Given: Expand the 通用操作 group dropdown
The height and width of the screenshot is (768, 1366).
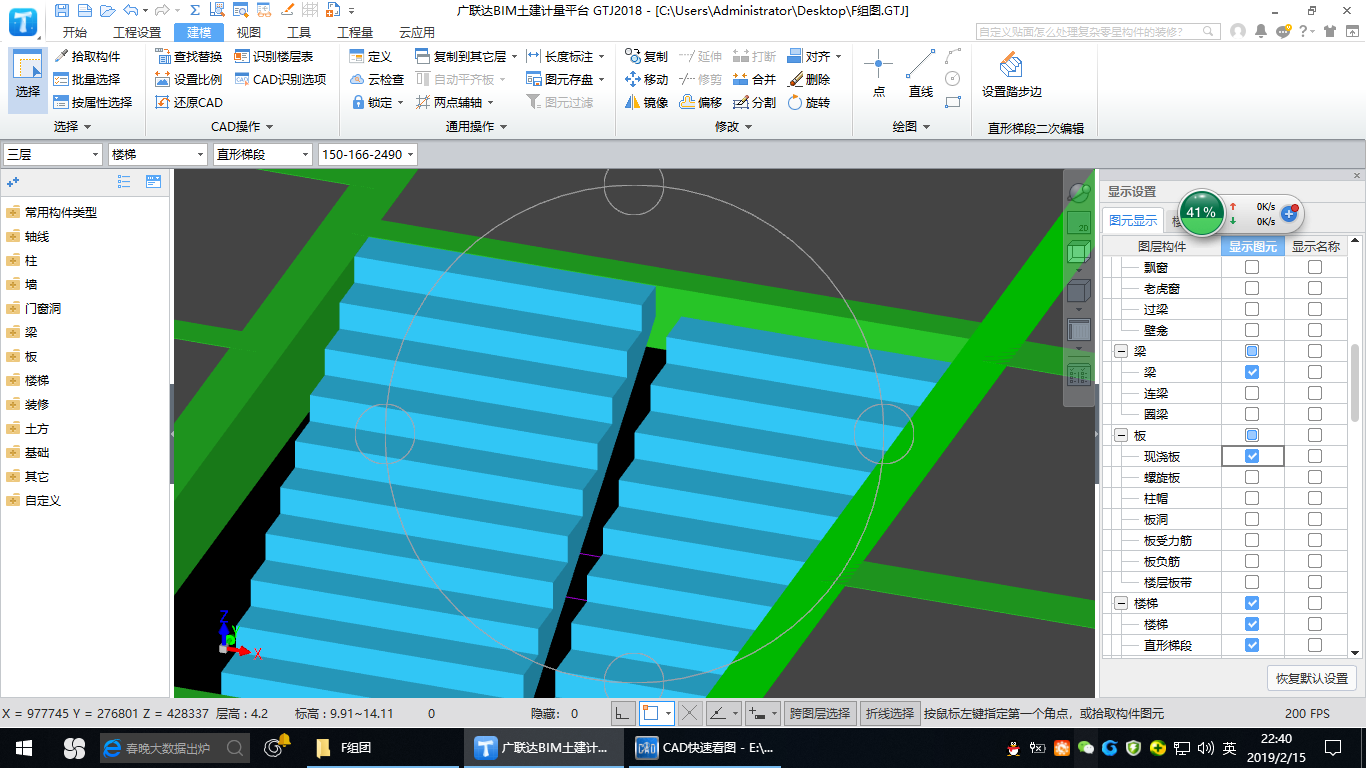Looking at the screenshot, I should 476,127.
